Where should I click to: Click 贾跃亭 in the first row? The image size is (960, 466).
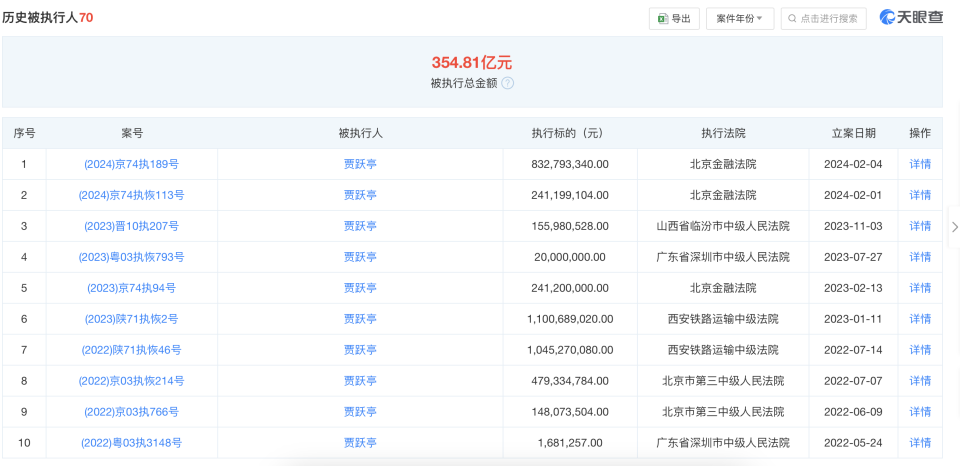tap(360, 164)
